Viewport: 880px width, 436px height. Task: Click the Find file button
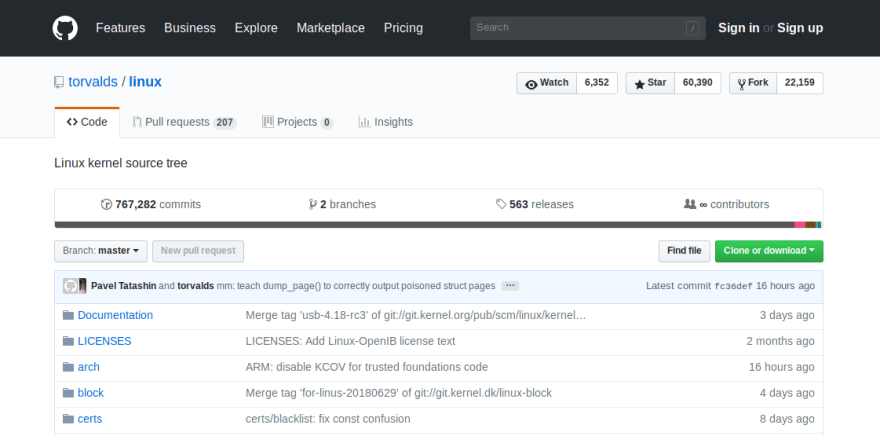(684, 251)
